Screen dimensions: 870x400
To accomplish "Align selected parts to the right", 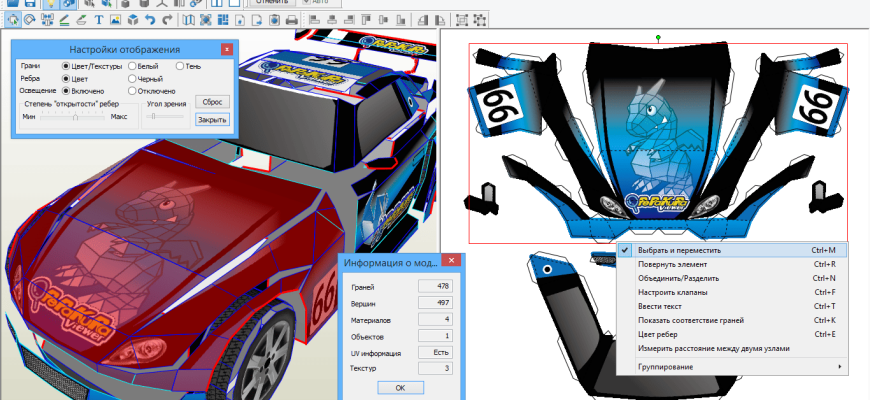I will 349,20.
